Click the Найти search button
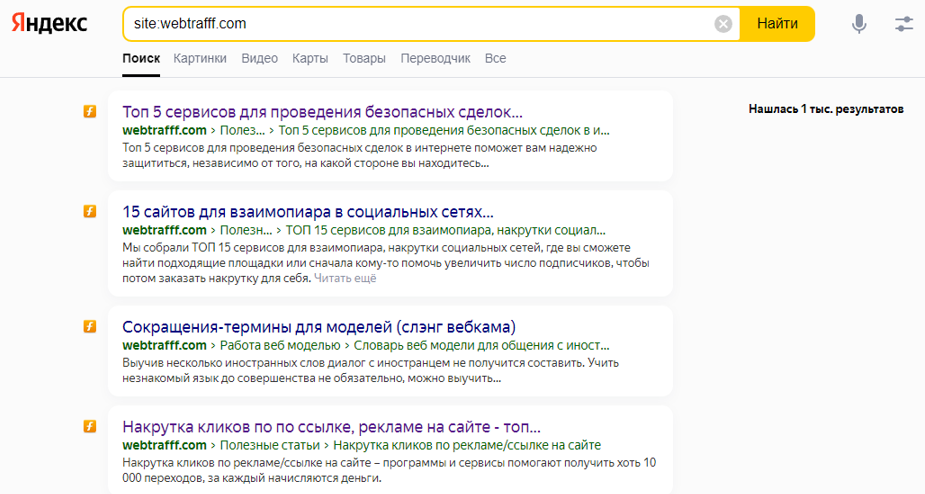This screenshot has width=925, height=494. click(x=777, y=24)
